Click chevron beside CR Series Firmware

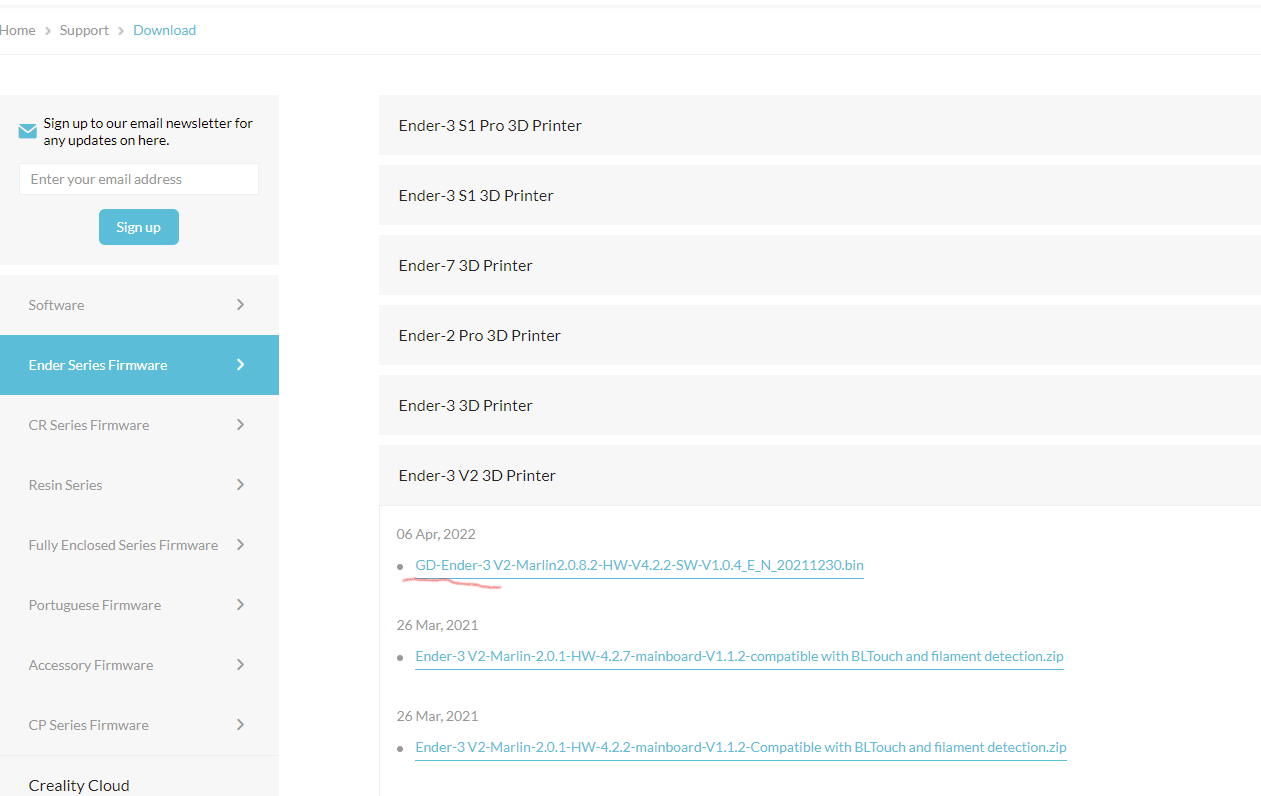[240, 424]
